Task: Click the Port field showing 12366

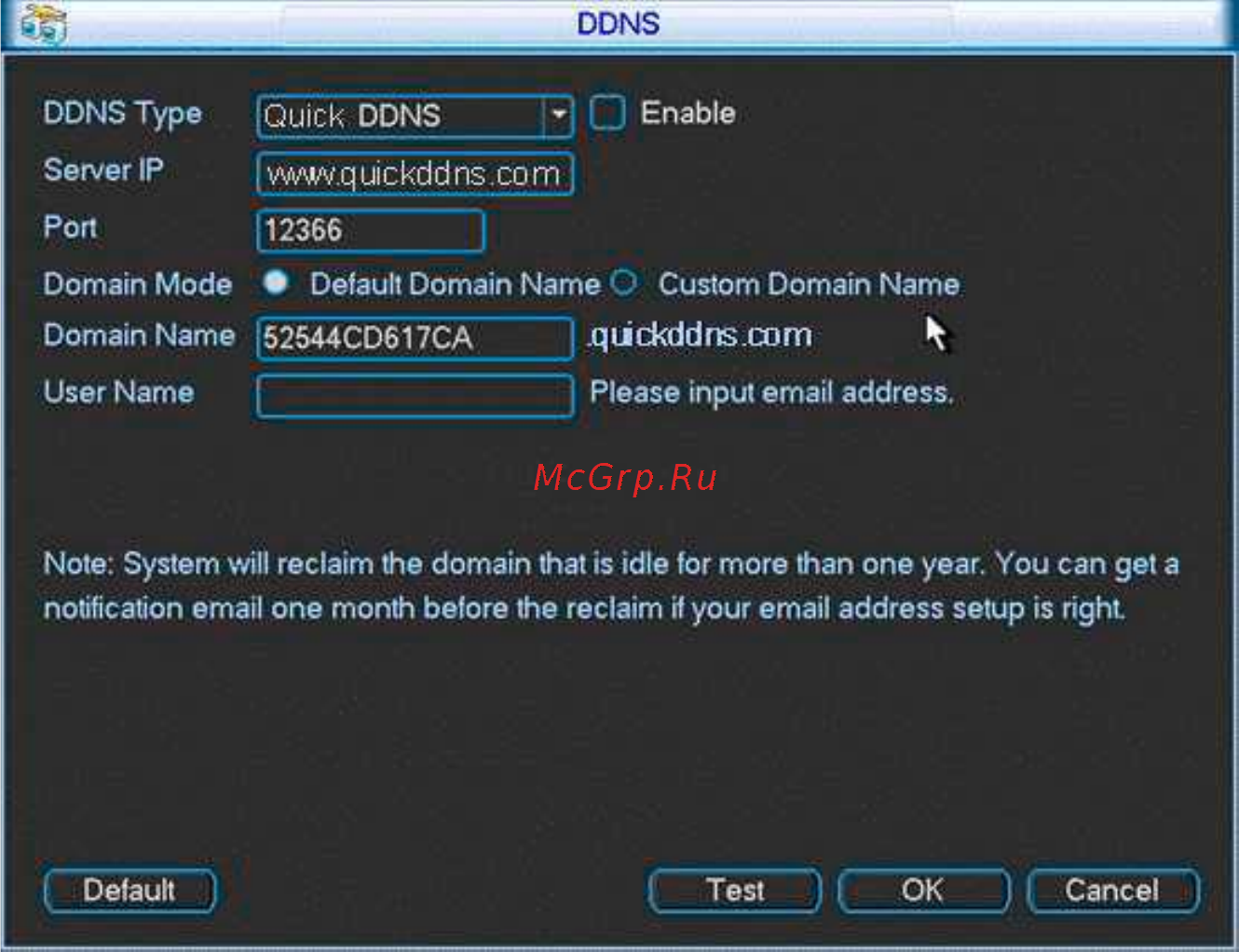Action: click(371, 230)
